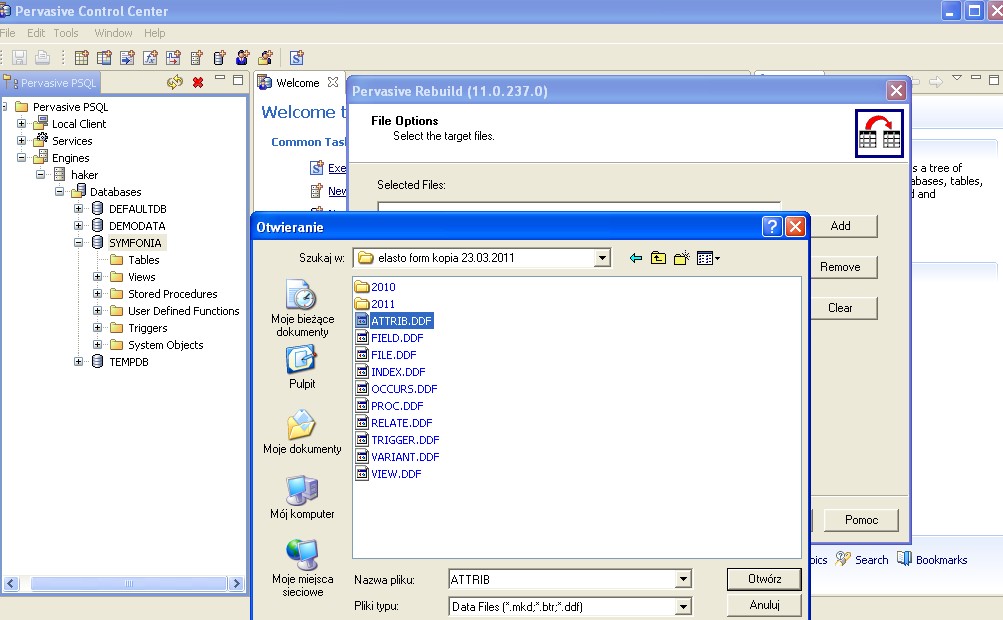
Task: Open the Help menu
Action: 154,33
